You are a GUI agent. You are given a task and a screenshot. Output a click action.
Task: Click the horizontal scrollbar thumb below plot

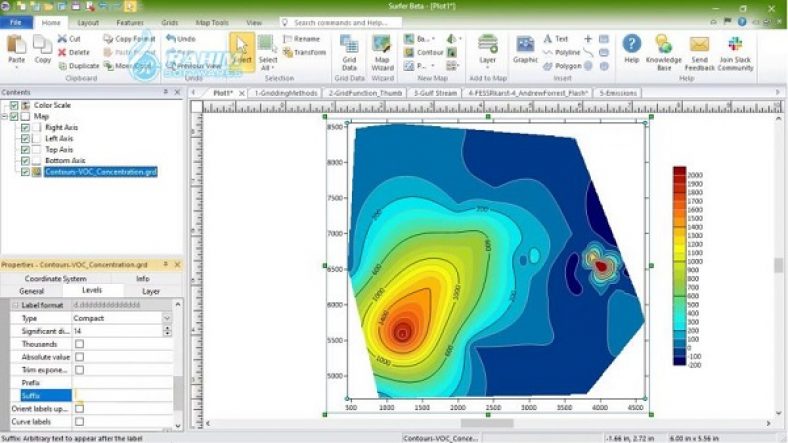point(487,423)
